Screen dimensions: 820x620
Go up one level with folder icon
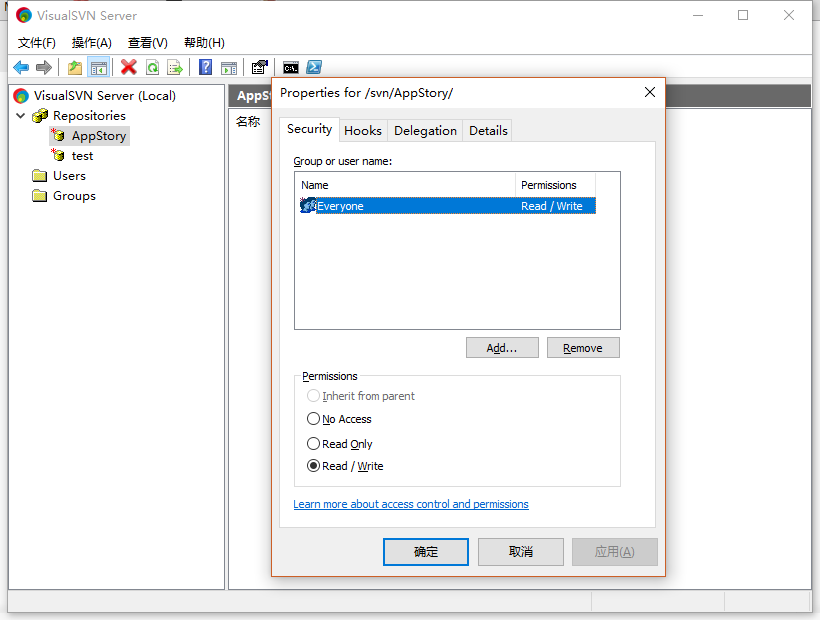(x=75, y=67)
